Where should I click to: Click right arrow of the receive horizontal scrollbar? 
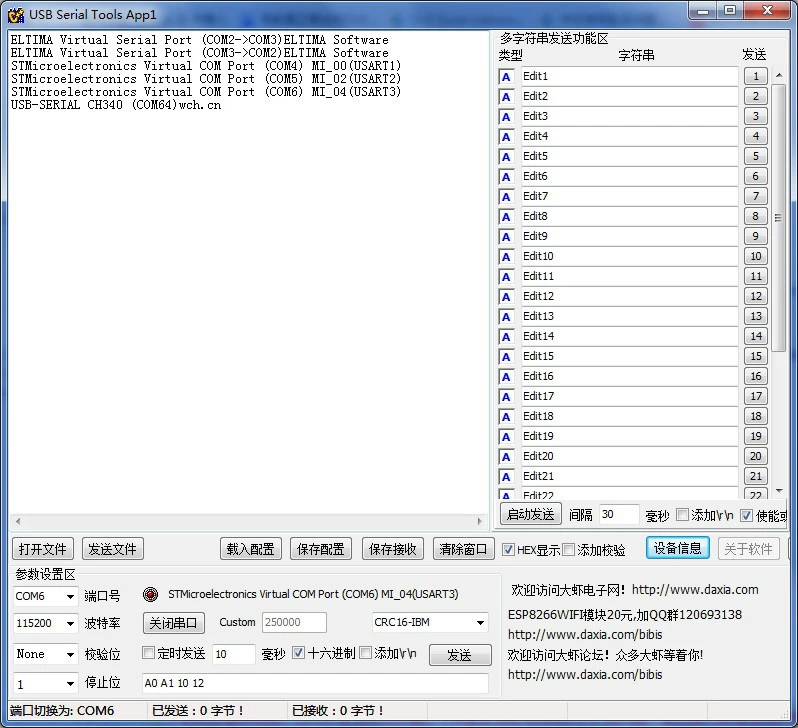pos(479,521)
